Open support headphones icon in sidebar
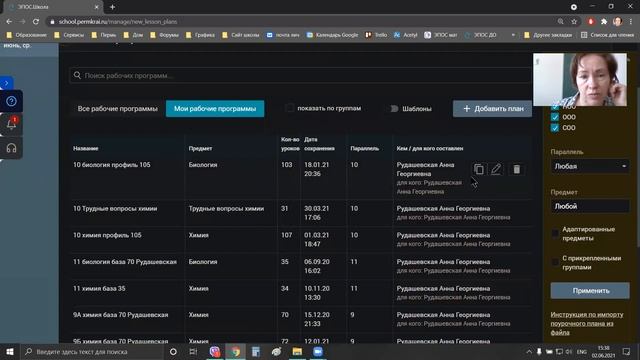Viewport: 640px width, 360px height. [11, 148]
